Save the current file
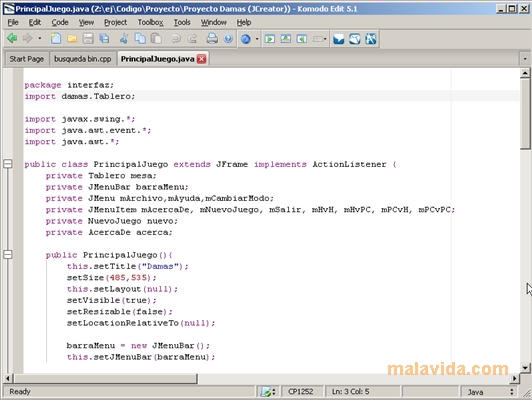Image resolution: width=532 pixels, height=400 pixels. point(88,38)
